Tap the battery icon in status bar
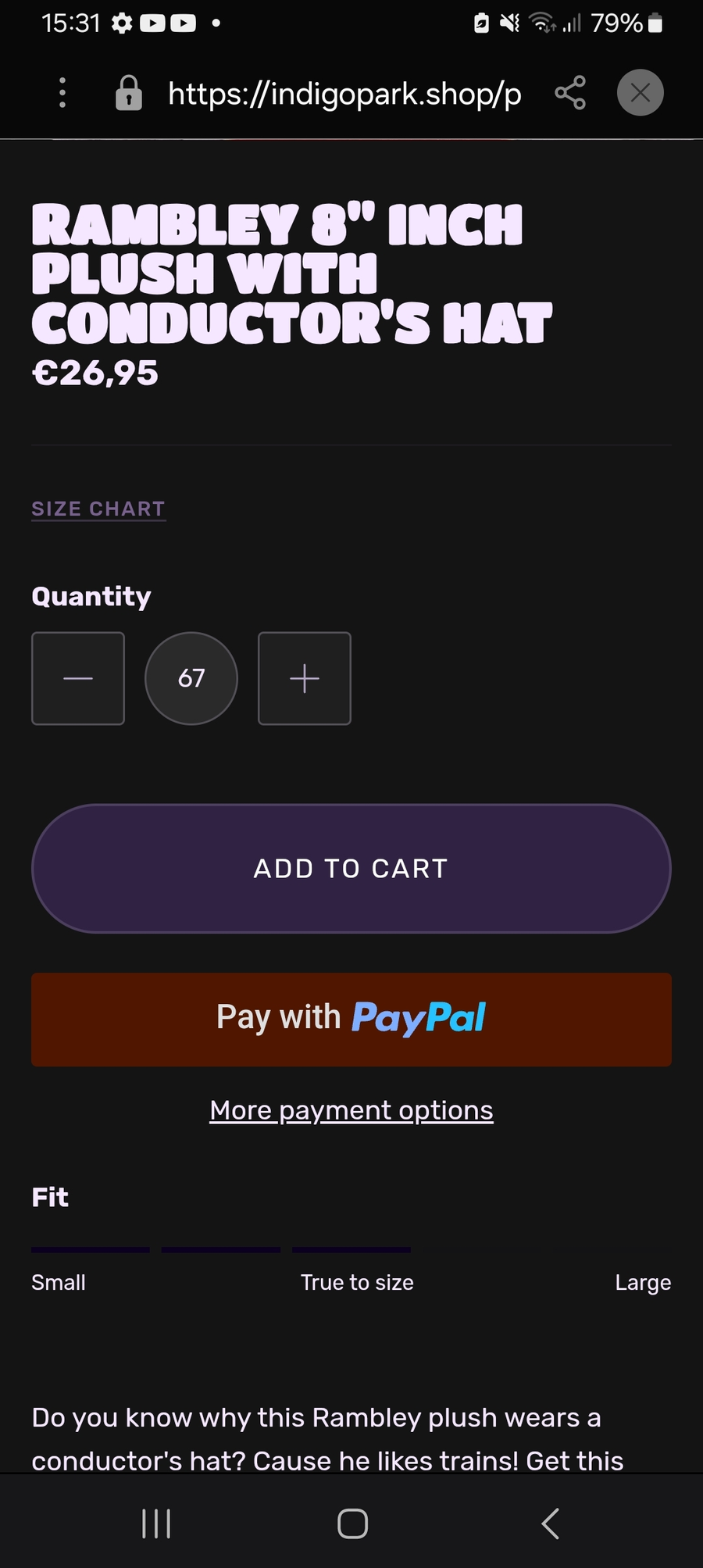The image size is (703, 1568). (656, 23)
